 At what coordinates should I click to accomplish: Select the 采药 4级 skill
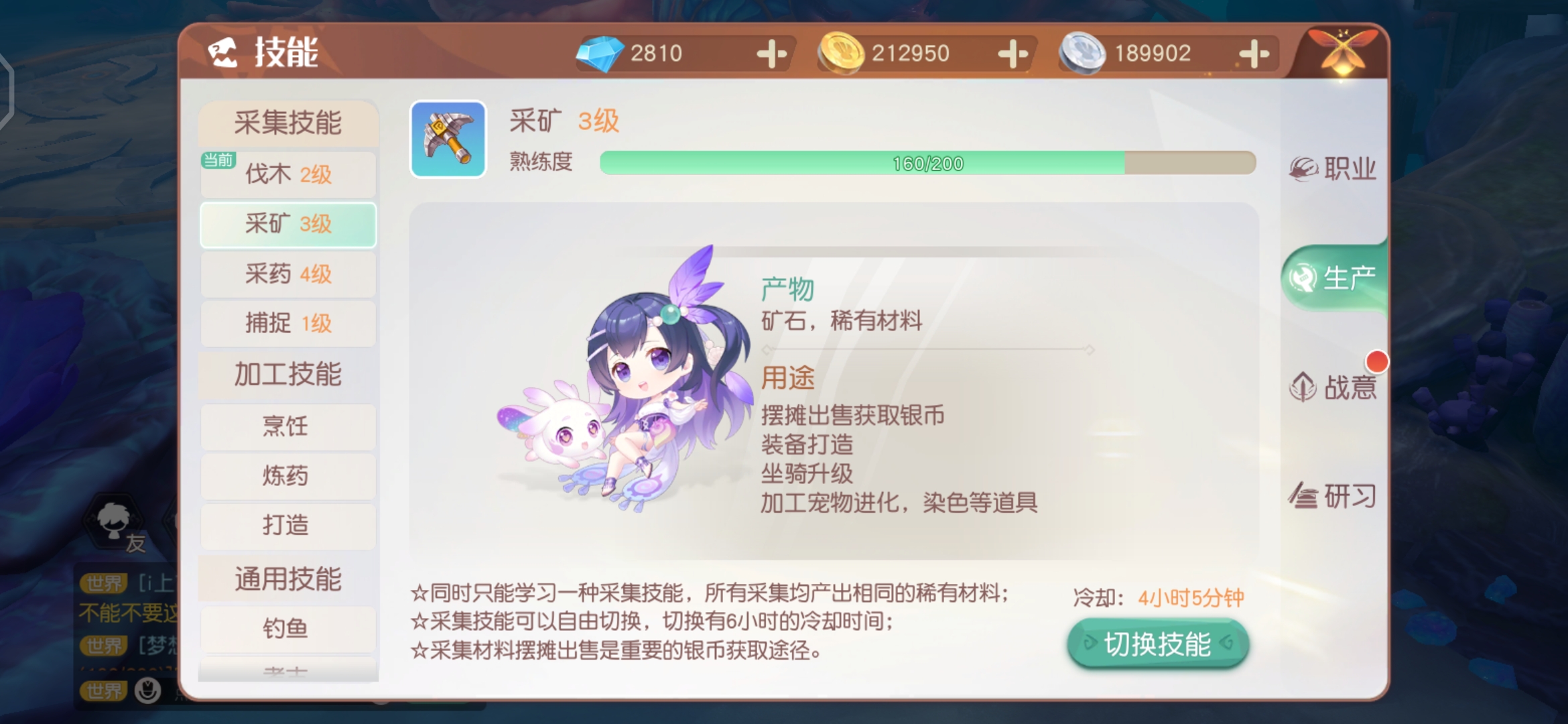point(288,274)
